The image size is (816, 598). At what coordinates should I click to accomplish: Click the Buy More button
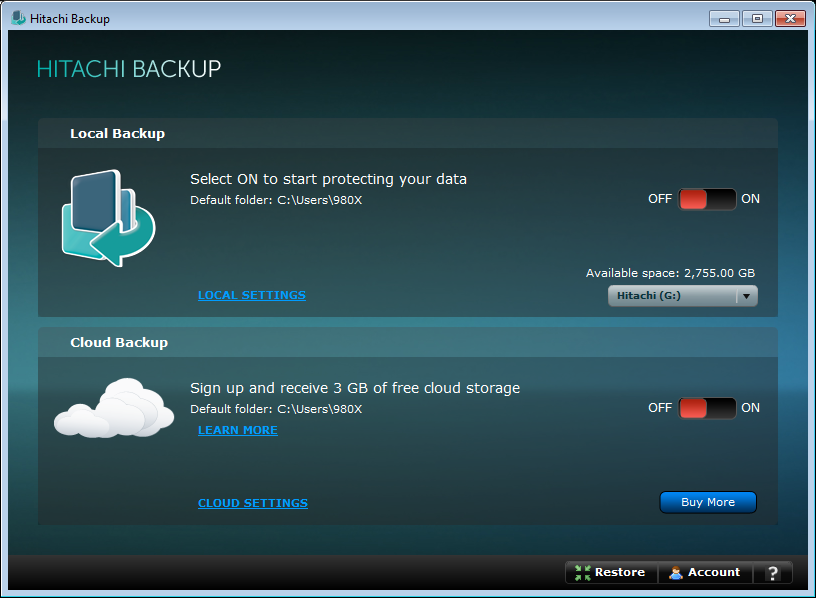pyautogui.click(x=708, y=502)
